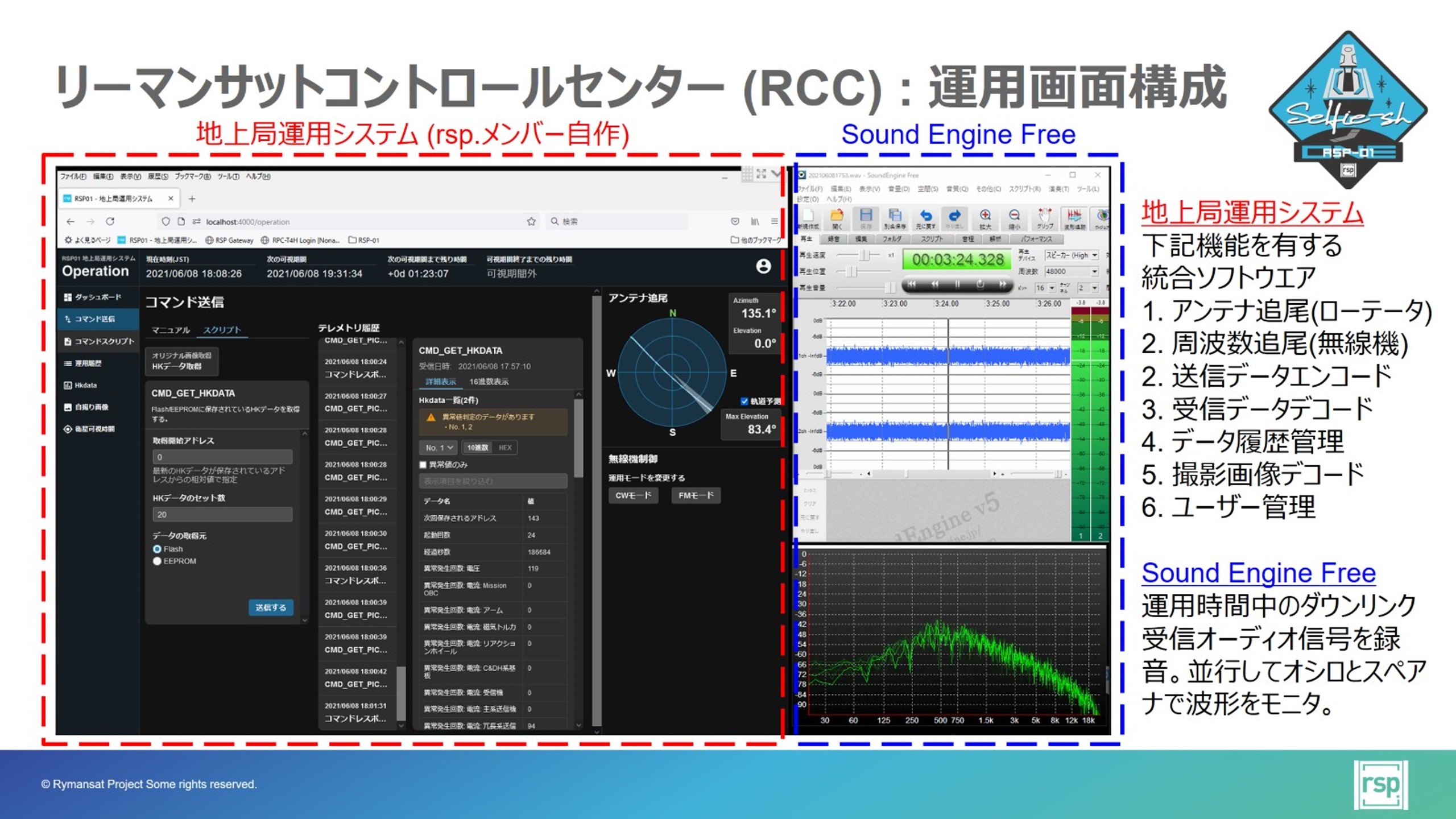Close the RSP01 browser tab
Viewport: 1456px width, 819px height.
(171, 198)
